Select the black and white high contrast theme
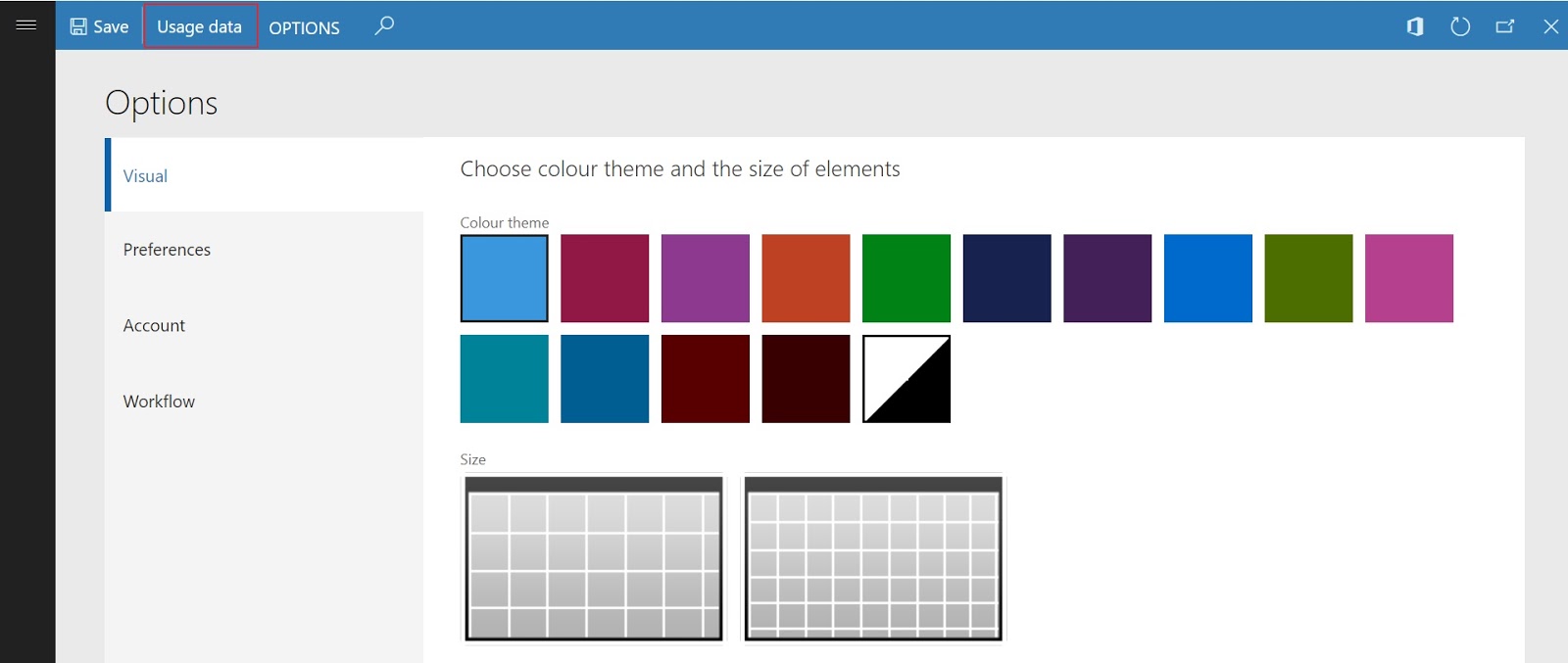The height and width of the screenshot is (663, 1568). coord(906,379)
